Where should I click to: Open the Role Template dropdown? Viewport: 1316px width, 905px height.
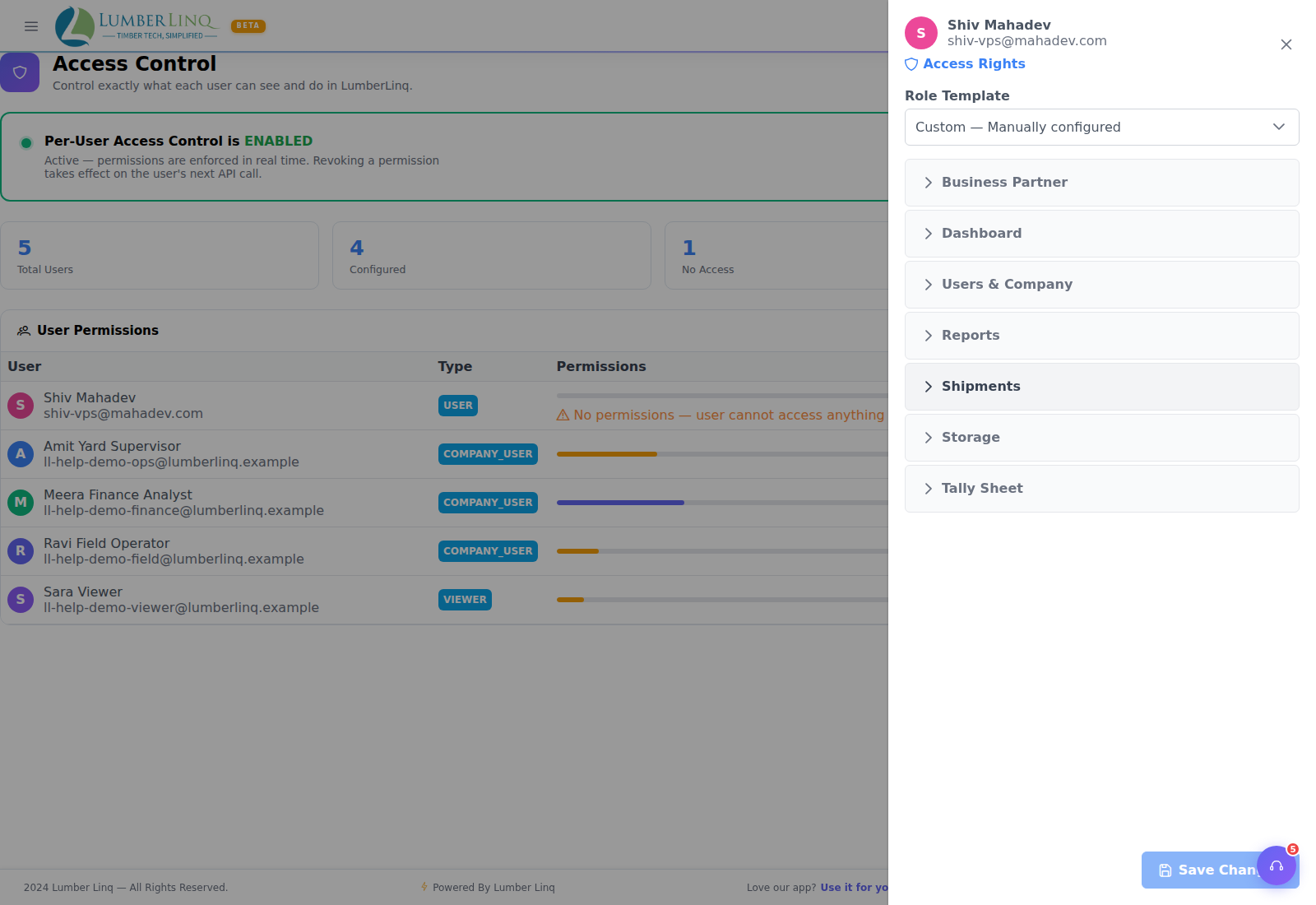point(1102,128)
